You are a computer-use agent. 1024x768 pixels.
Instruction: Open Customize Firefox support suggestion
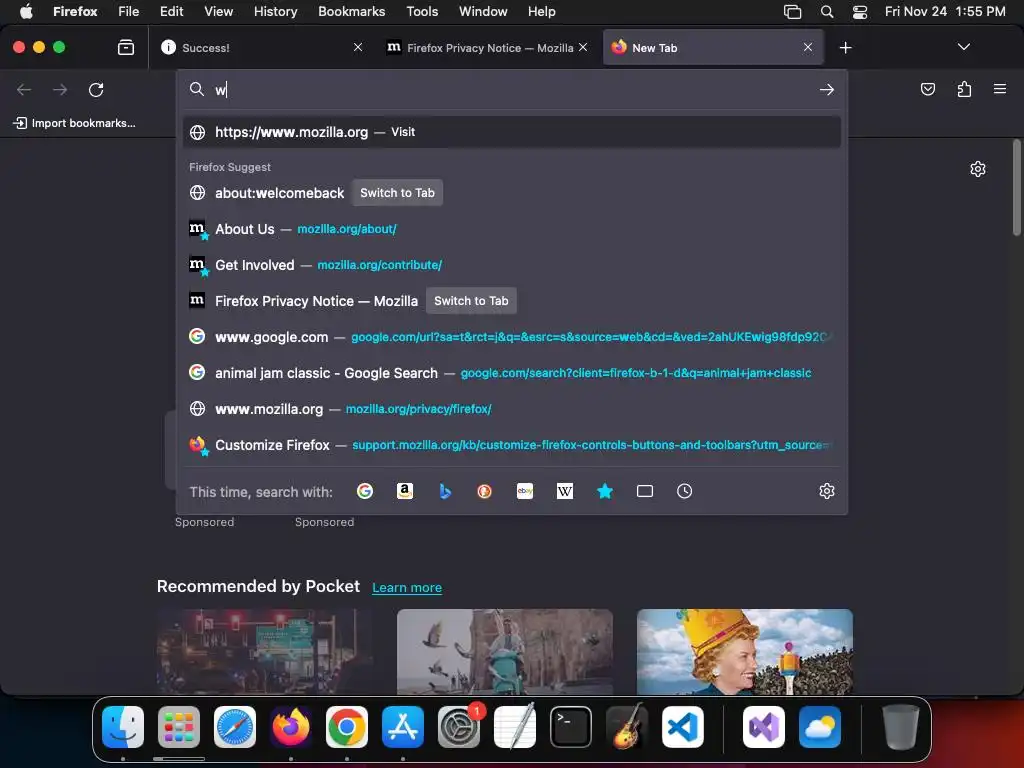point(512,445)
